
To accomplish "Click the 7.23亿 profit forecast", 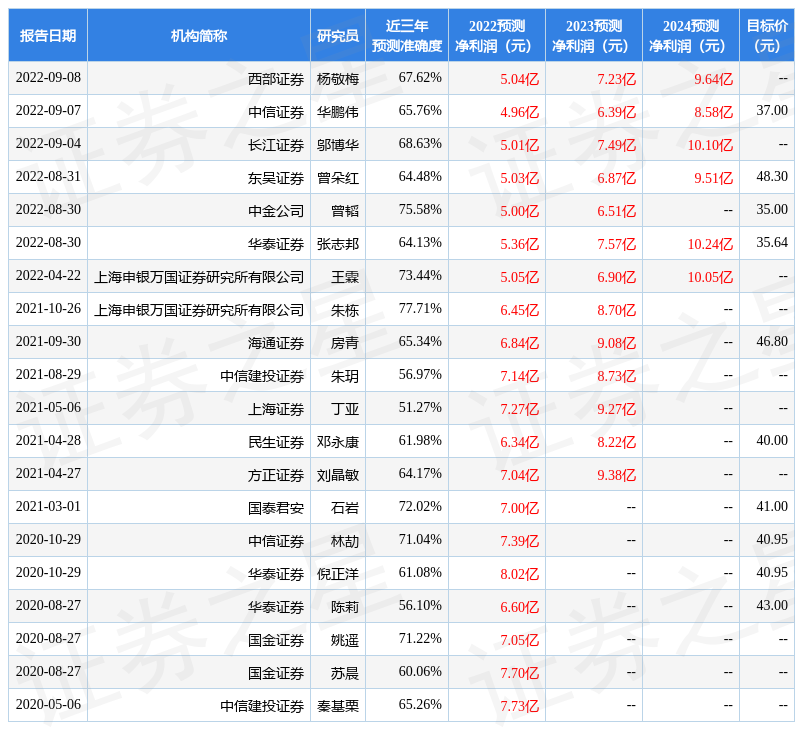I will click(617, 79).
